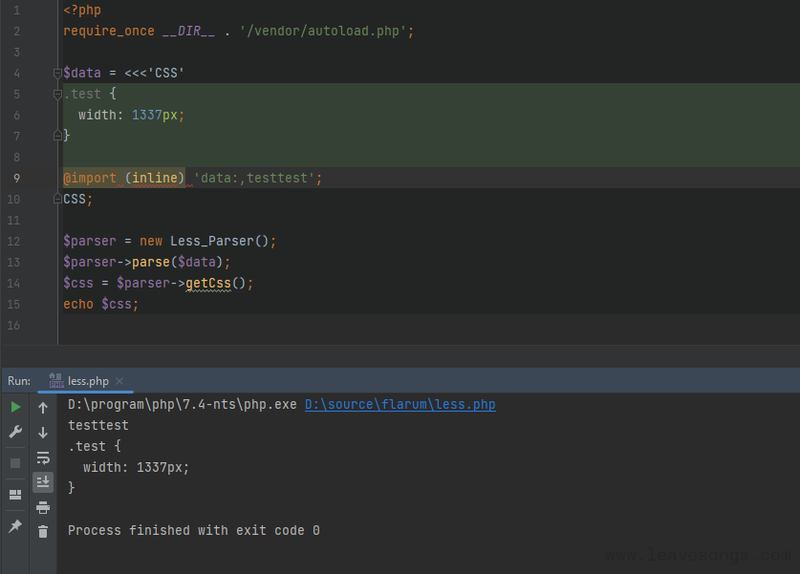Viewport: 800px width, 574px height.
Task: Close the less.php run tab
Action: tap(120, 381)
